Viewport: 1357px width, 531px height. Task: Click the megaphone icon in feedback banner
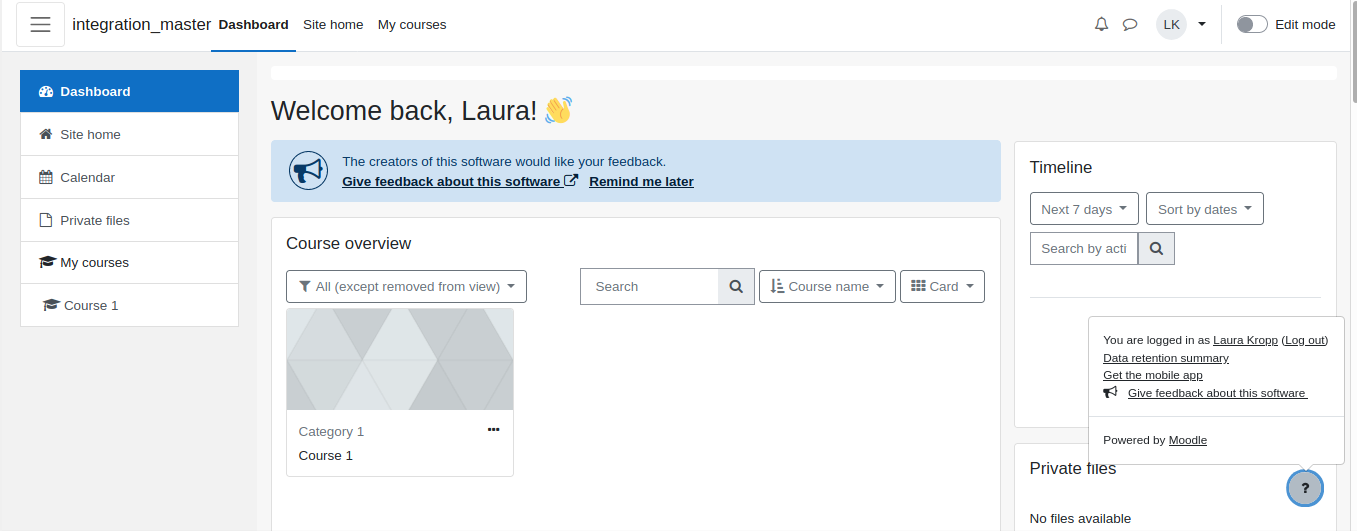click(308, 171)
